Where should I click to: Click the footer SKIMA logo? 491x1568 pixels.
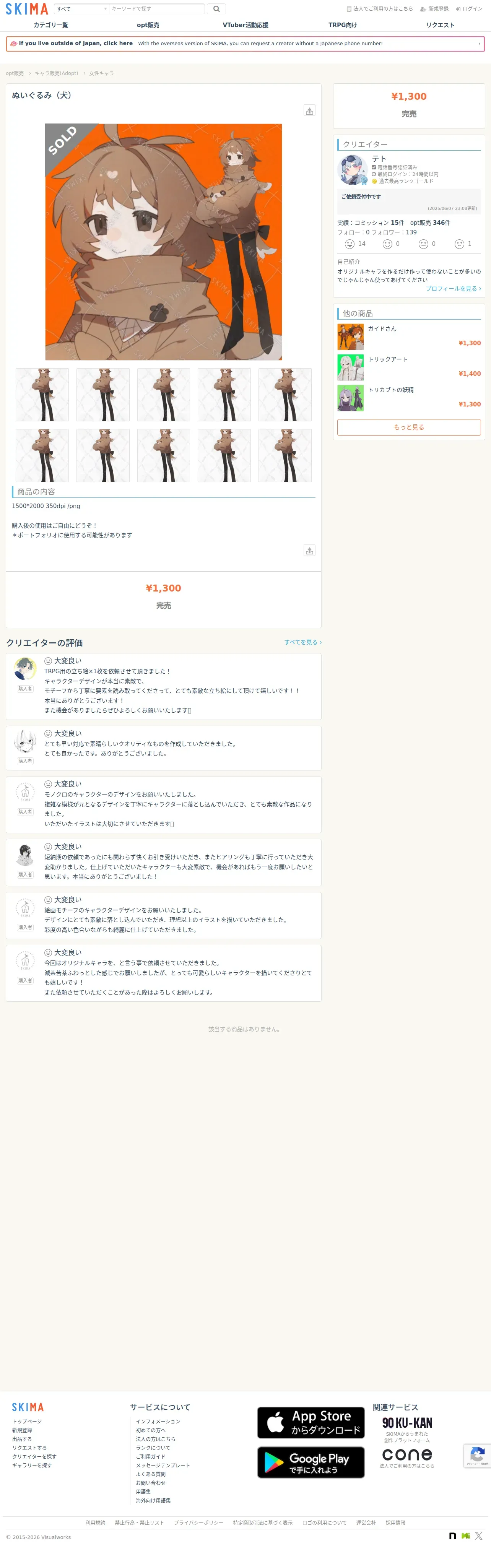pyautogui.click(x=28, y=1407)
